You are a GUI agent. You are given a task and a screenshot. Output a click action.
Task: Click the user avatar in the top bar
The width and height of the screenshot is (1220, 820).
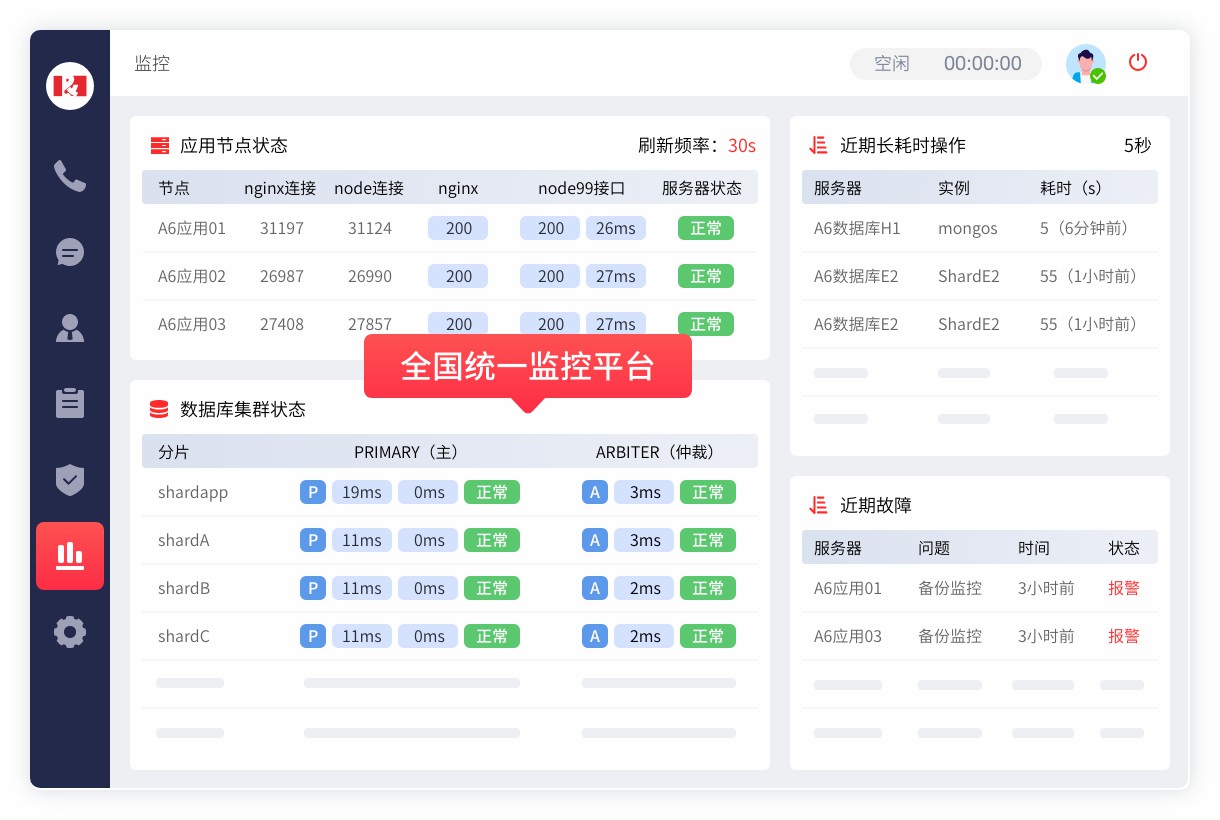click(x=1086, y=63)
